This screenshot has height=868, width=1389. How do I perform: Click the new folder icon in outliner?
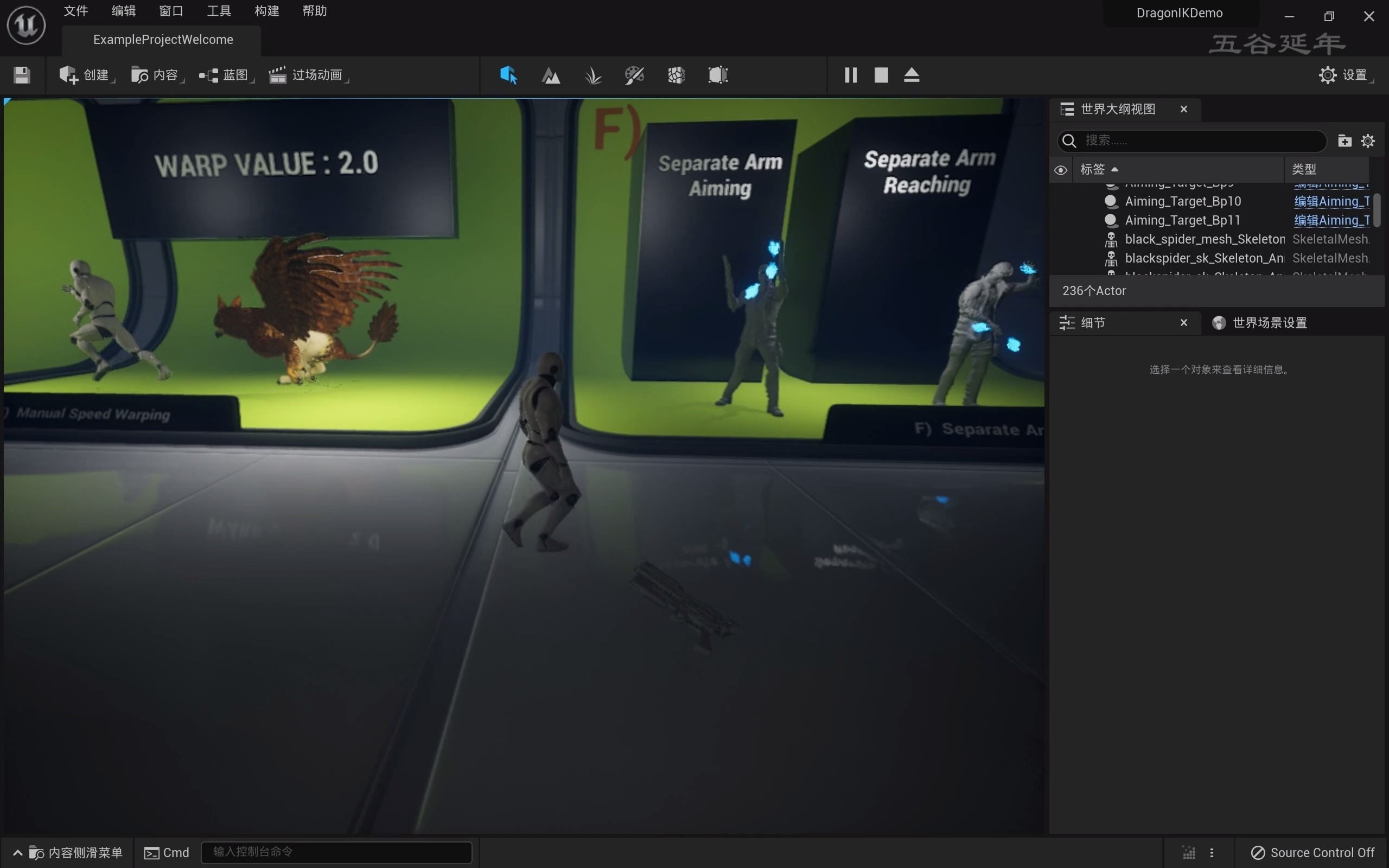click(x=1344, y=141)
